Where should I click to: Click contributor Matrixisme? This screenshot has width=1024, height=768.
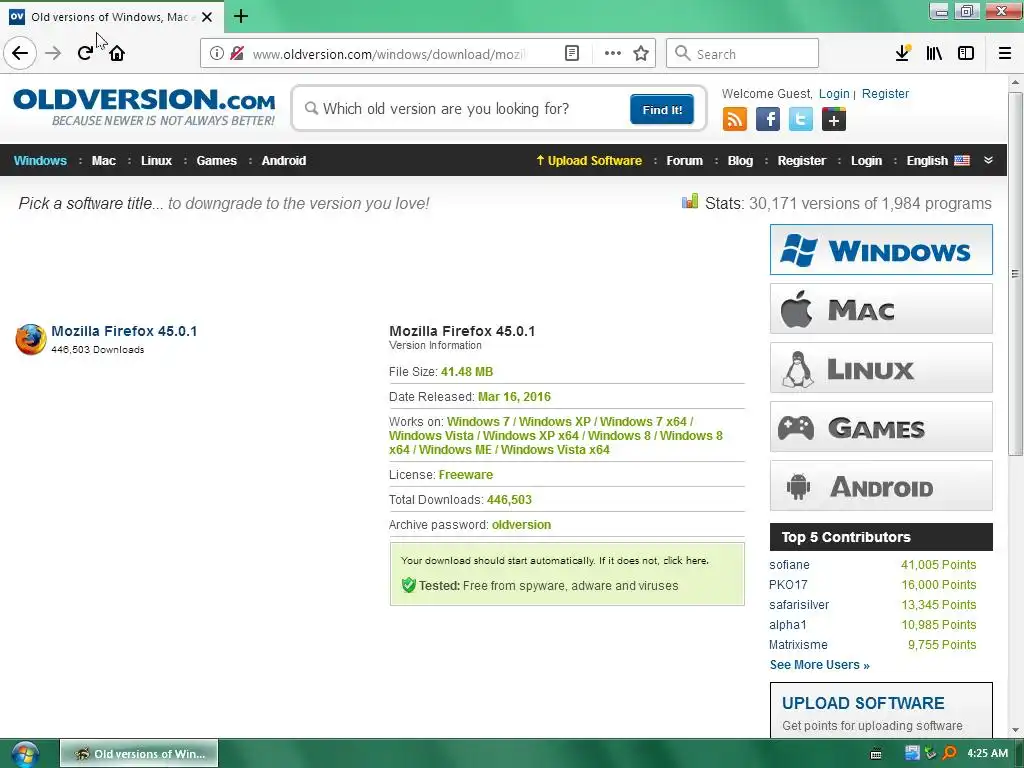click(x=798, y=645)
